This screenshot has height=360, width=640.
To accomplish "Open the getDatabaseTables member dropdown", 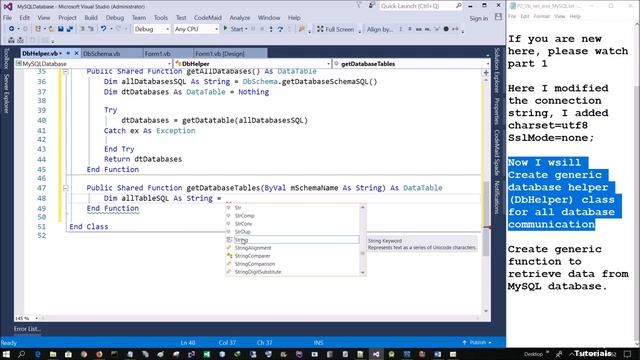I will 411,64.
